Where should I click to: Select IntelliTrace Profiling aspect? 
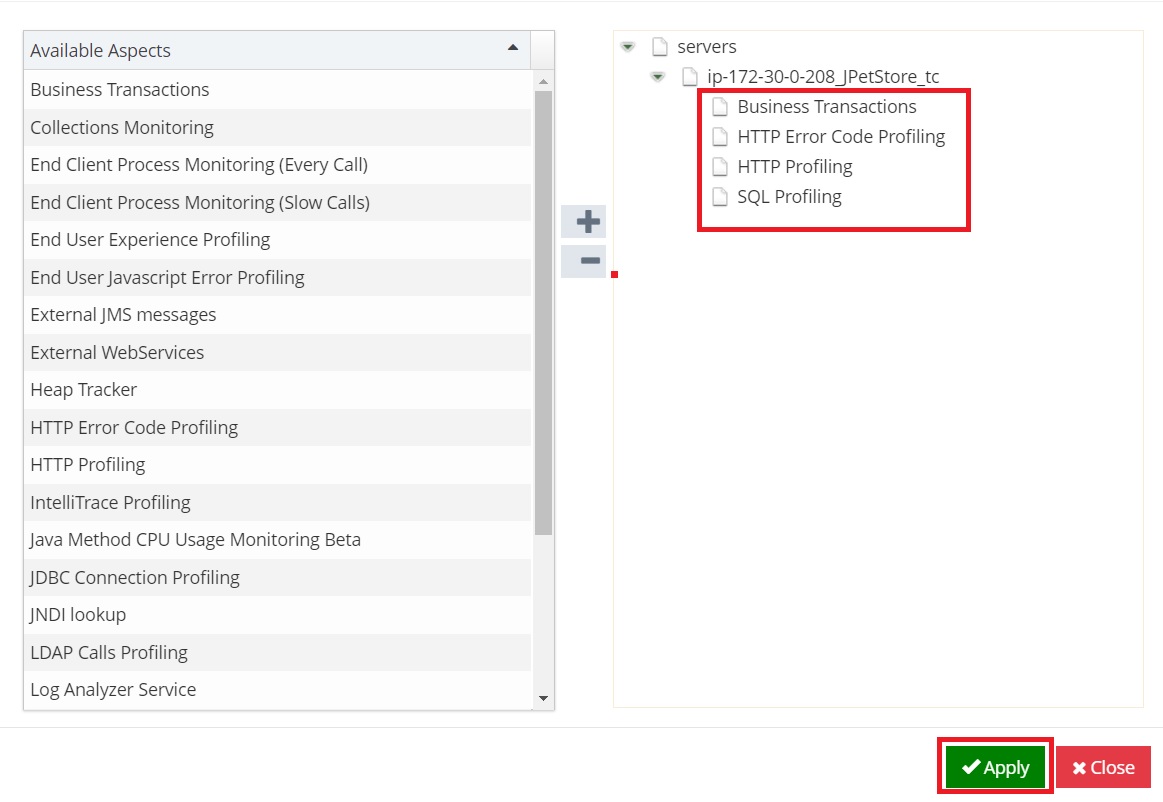point(277,502)
